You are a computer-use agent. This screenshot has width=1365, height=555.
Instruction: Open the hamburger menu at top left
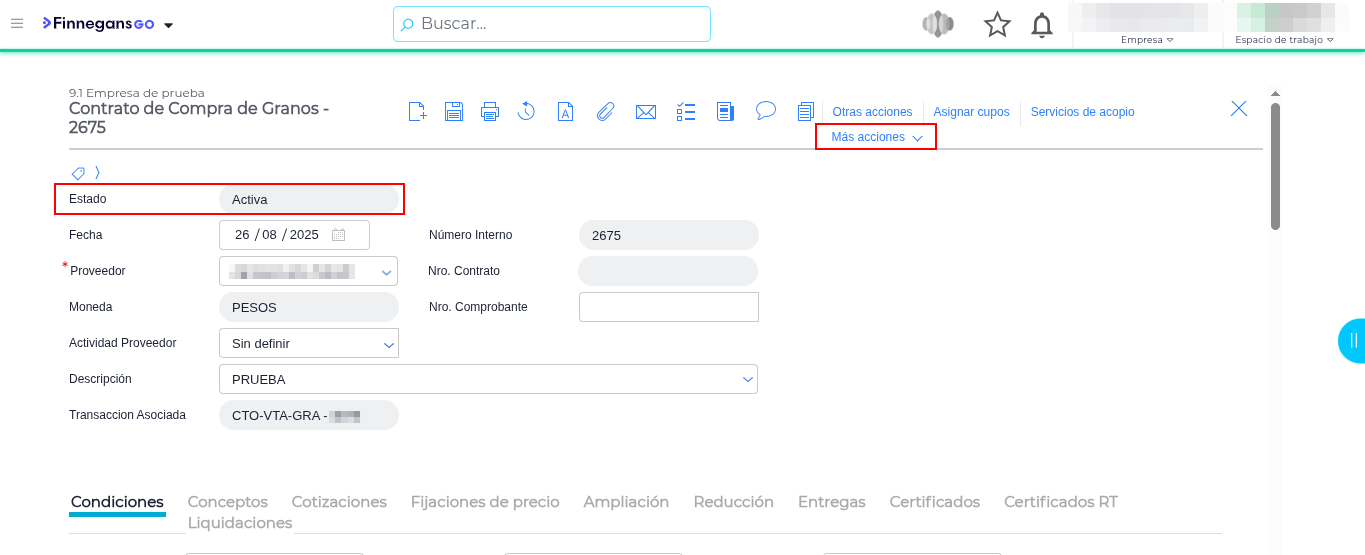pos(17,24)
